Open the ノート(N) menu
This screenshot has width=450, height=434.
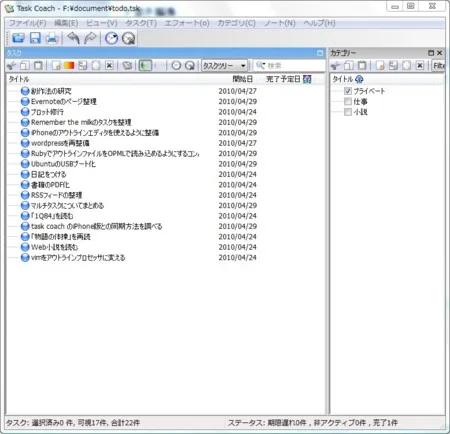click(x=280, y=23)
